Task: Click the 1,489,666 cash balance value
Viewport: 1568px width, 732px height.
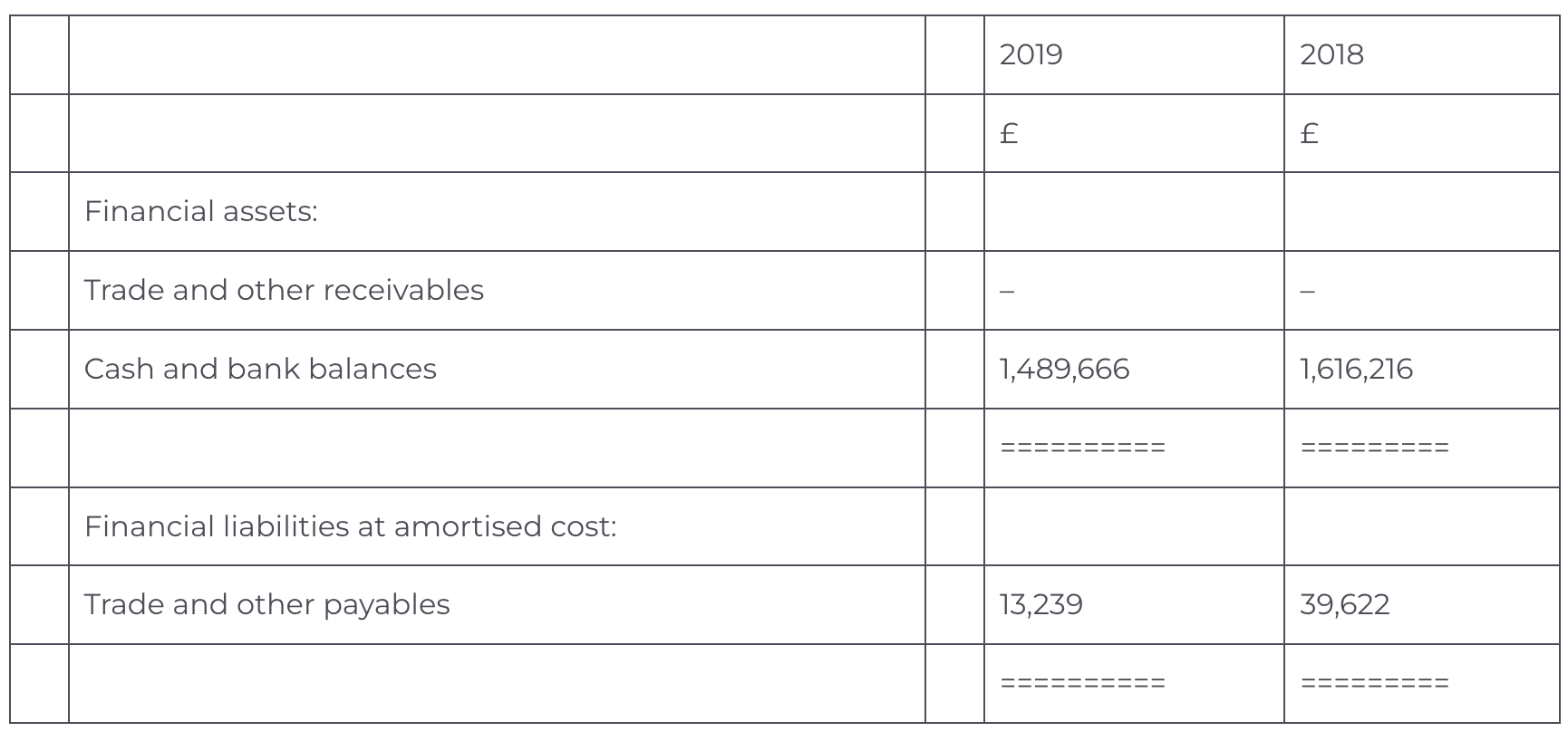Action: coord(1064,369)
